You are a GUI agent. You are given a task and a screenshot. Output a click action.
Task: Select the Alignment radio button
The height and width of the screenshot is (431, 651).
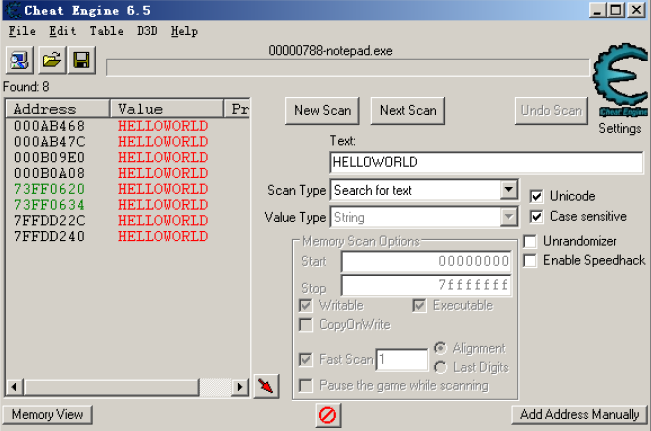tap(440, 348)
